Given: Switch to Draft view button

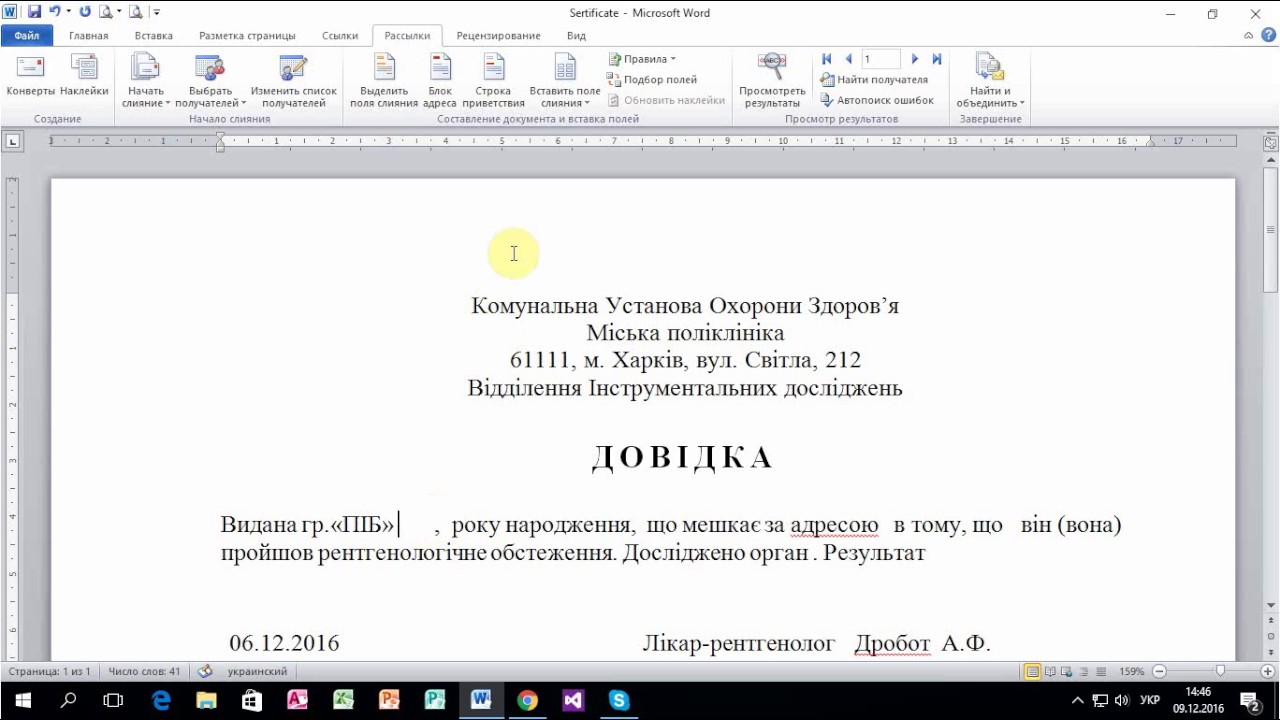Looking at the screenshot, I should pyautogui.click(x=1100, y=671).
